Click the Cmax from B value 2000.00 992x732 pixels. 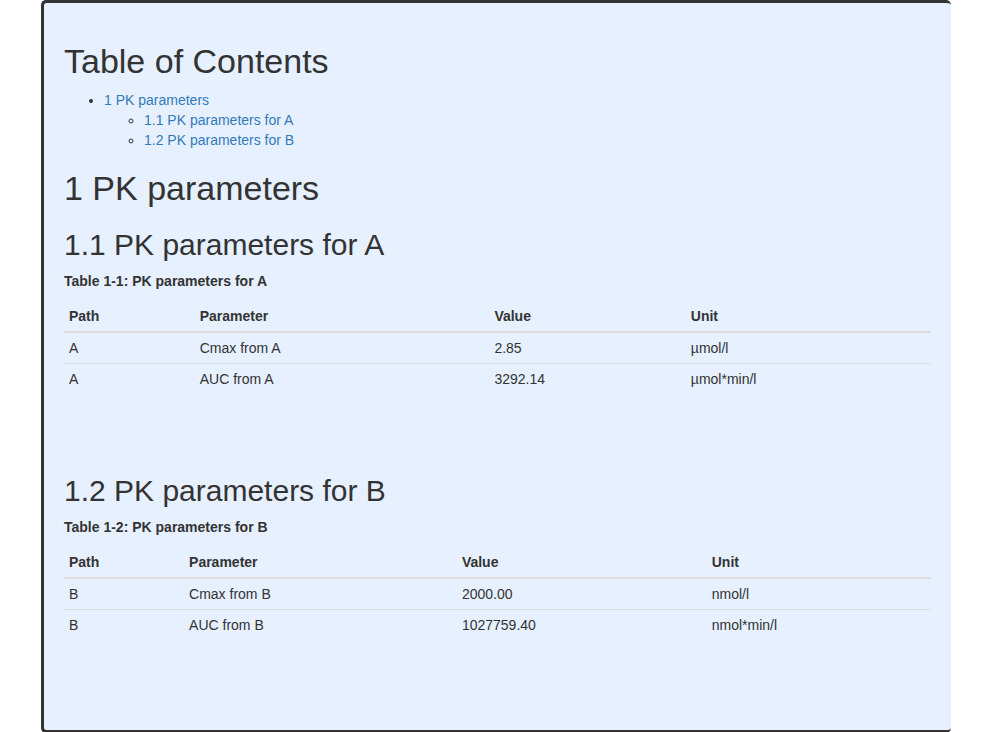point(487,594)
